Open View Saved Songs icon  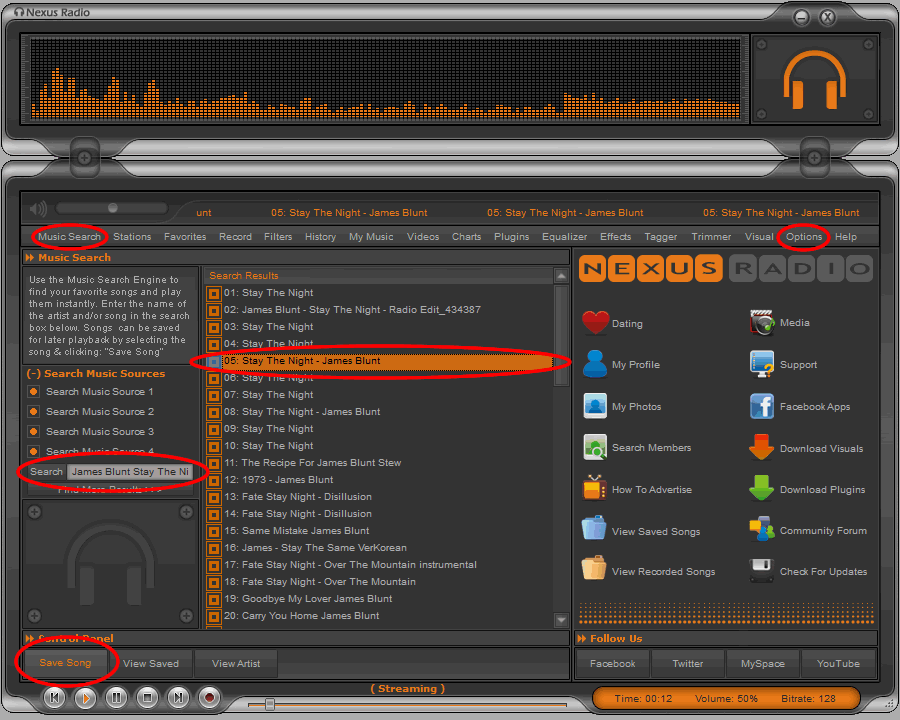594,531
